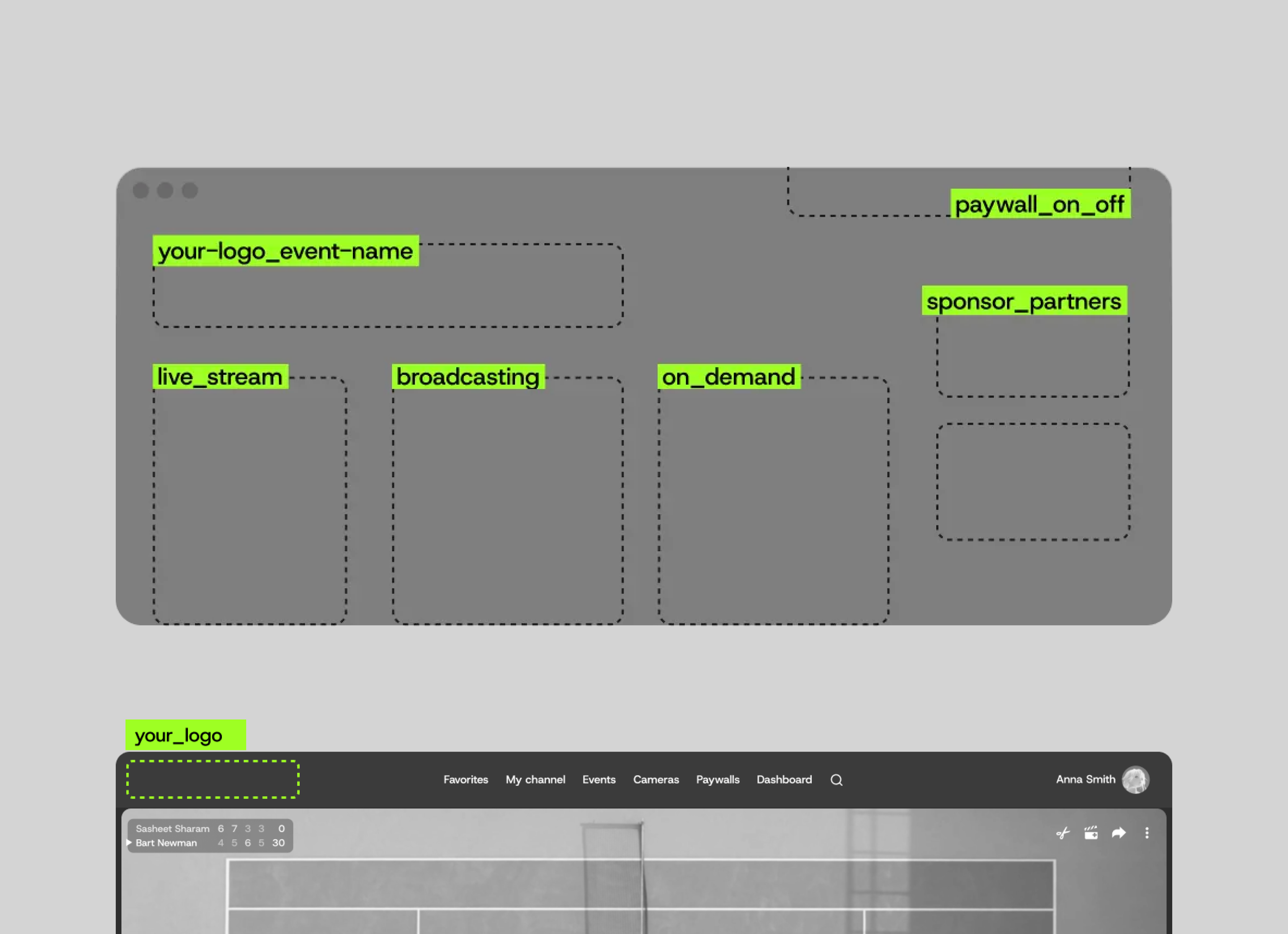Click the on_demand label
Image resolution: width=1288 pixels, height=934 pixels.
[728, 377]
